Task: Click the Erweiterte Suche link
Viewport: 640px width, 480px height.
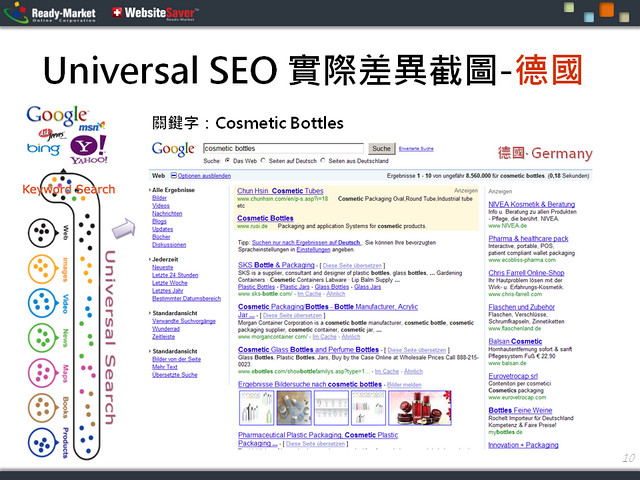Action: coord(416,149)
